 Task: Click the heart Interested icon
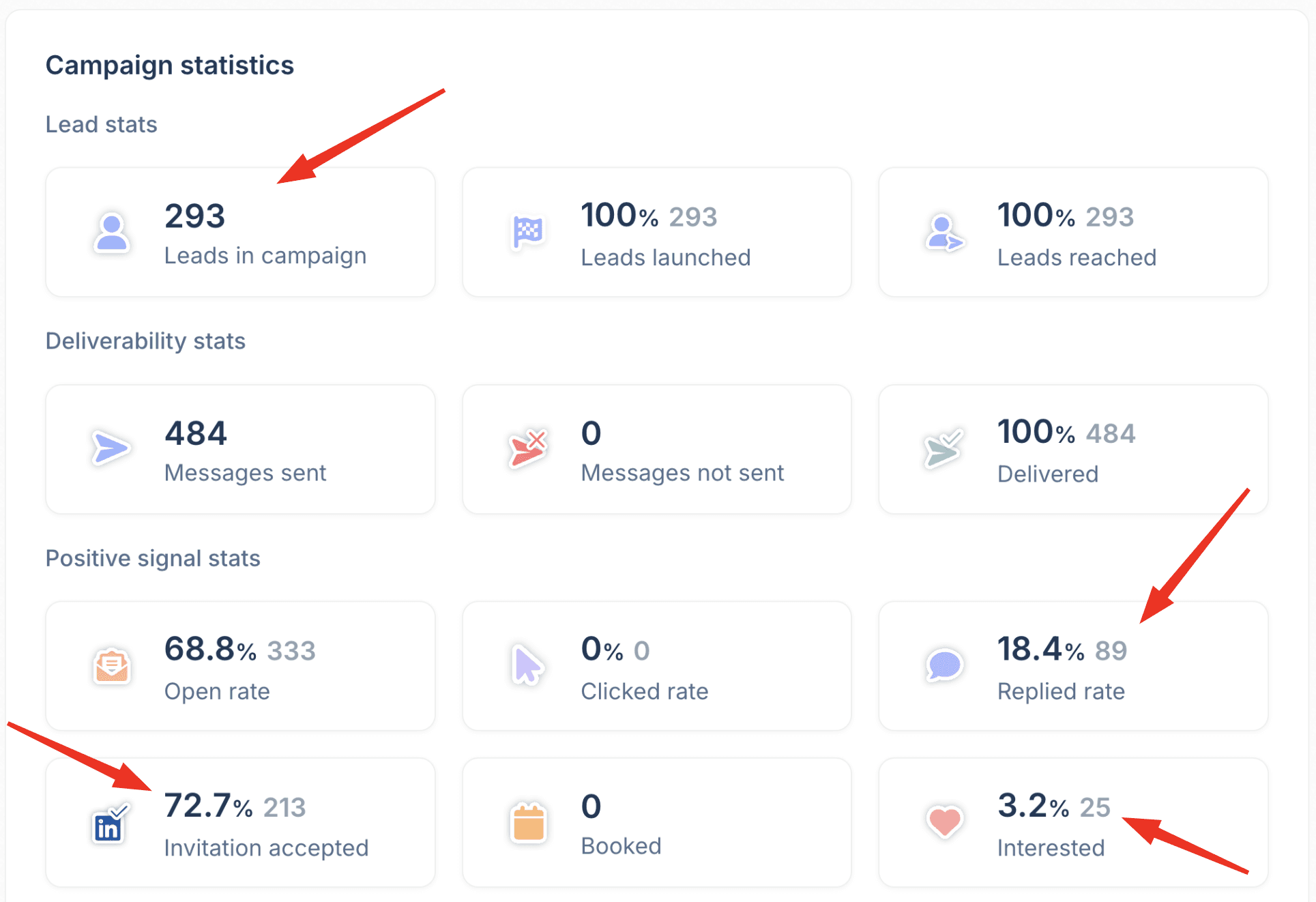coord(944,821)
